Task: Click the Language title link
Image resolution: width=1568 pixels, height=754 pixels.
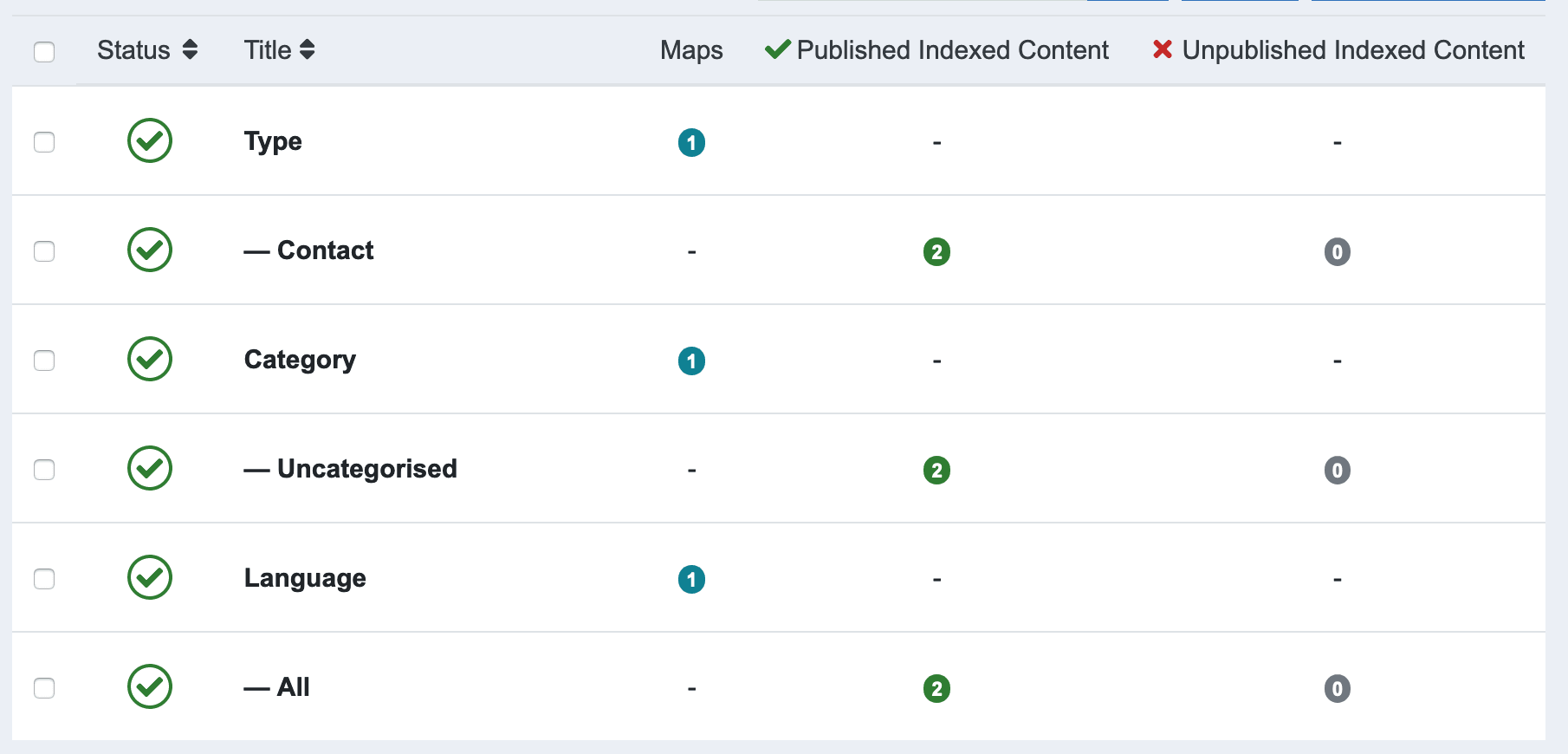Action: 305,578
